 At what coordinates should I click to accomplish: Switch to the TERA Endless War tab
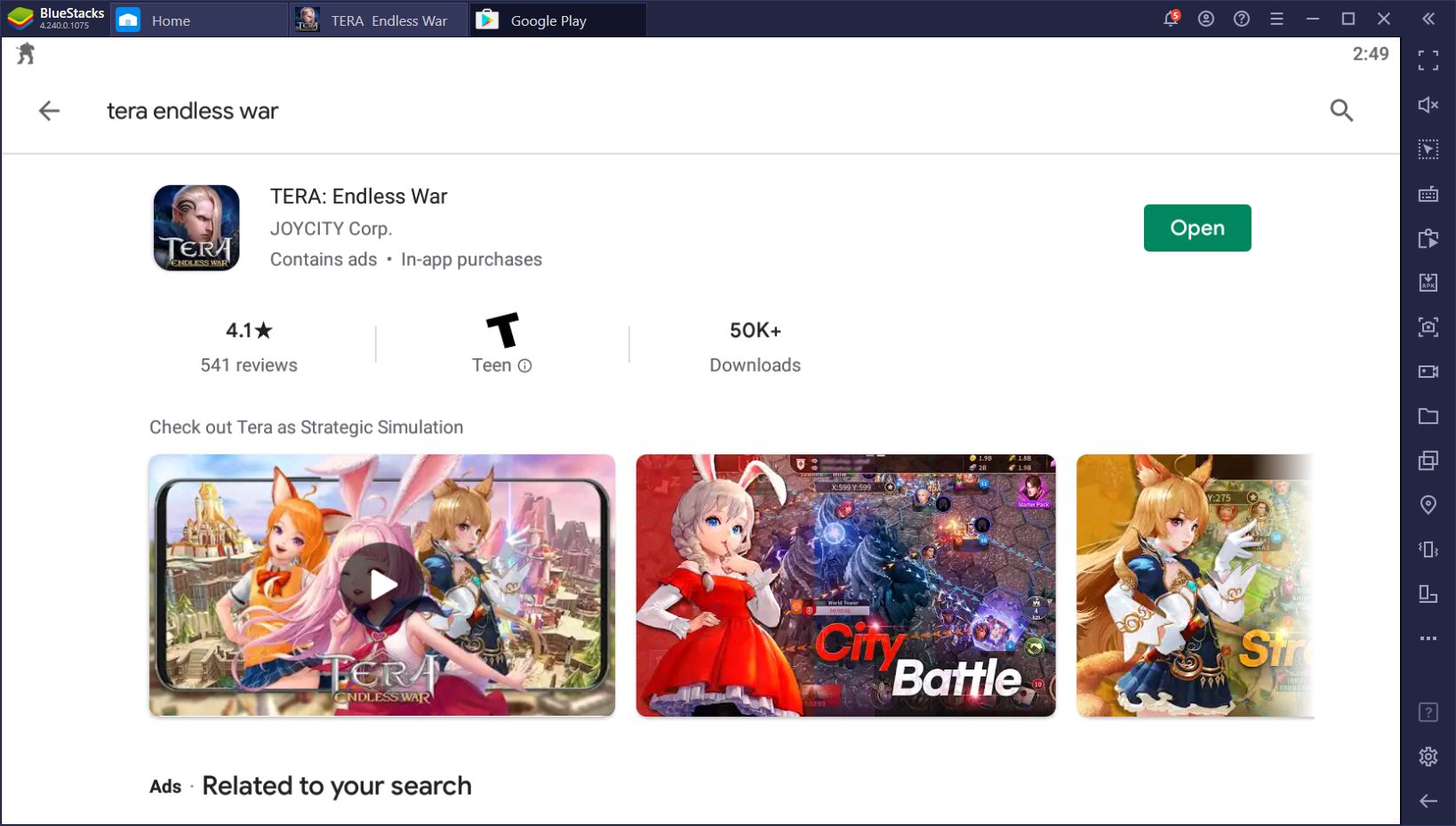(x=380, y=20)
